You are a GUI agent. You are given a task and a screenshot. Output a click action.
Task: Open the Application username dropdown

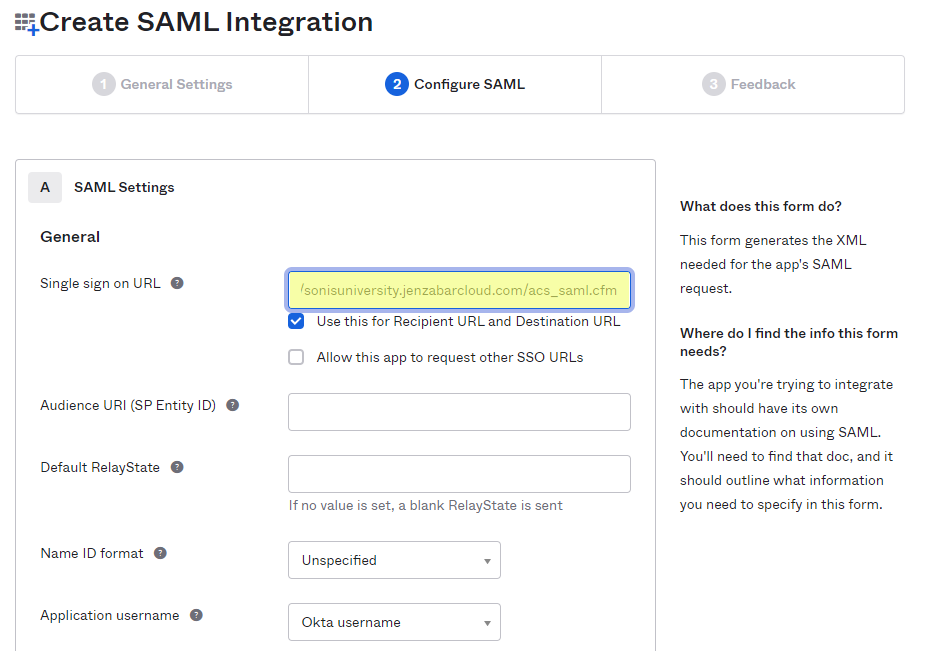394,622
